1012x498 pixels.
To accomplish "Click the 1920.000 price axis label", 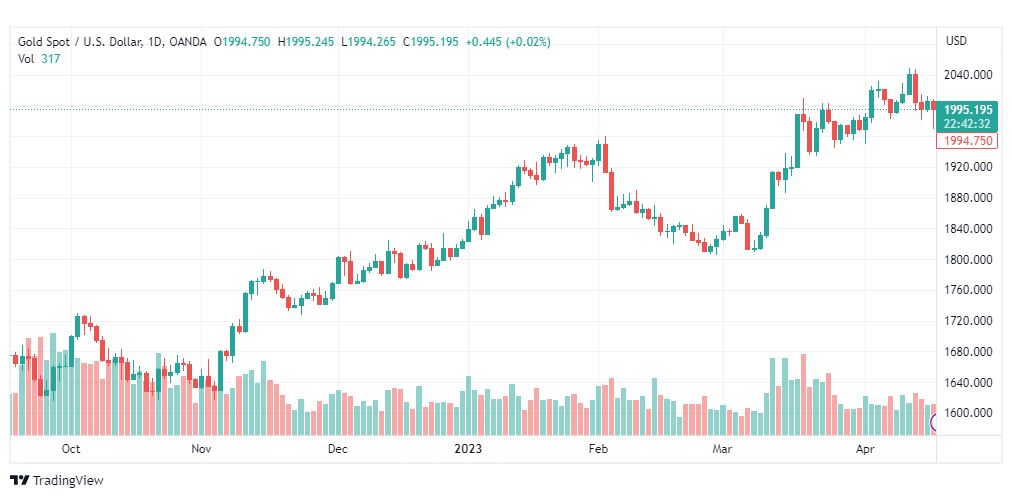I will (968, 167).
